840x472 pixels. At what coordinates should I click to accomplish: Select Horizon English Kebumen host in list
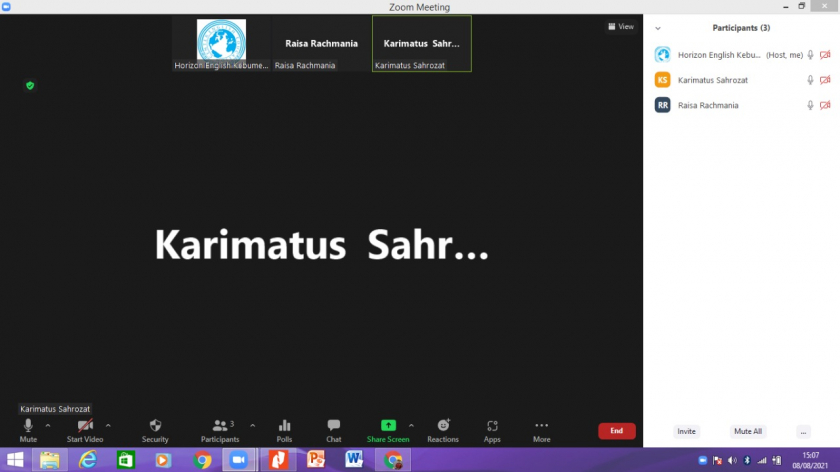741,55
